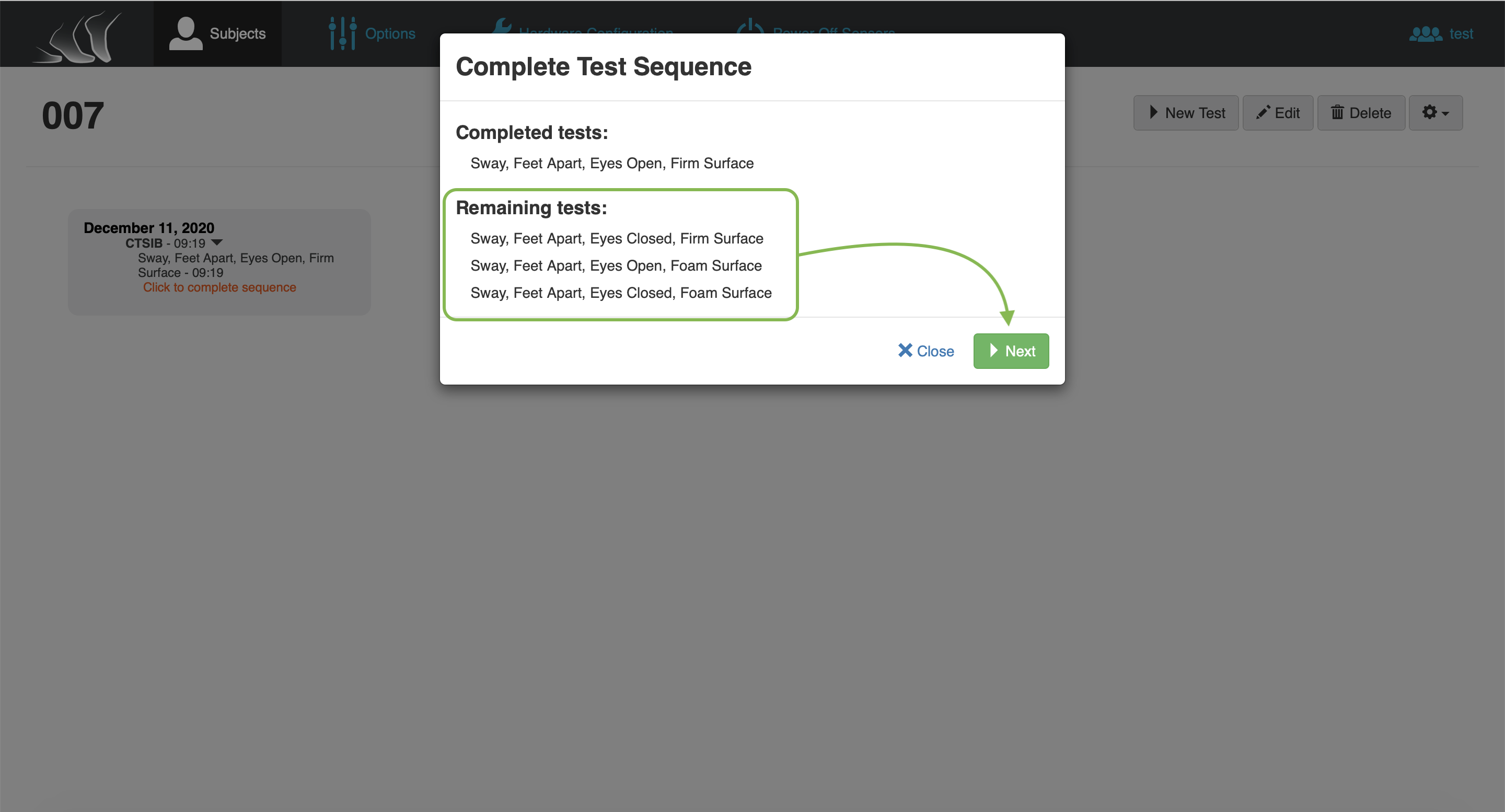This screenshot has height=812, width=1505.
Task: Select the Subjects tab
Action: (217, 33)
